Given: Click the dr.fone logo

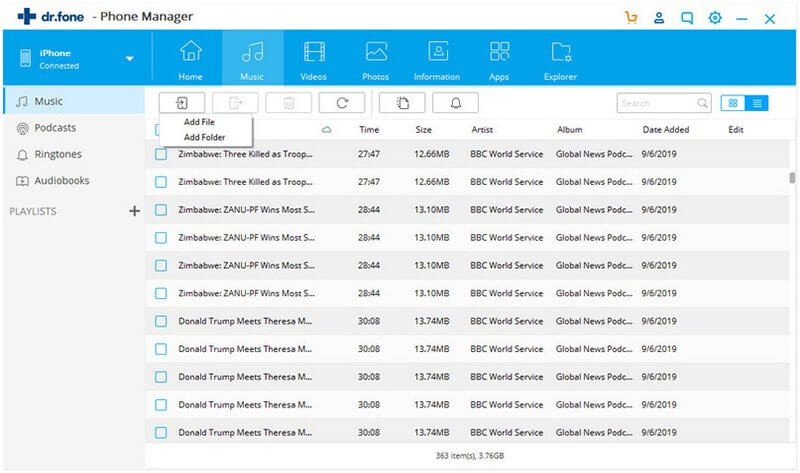Looking at the screenshot, I should [51, 17].
